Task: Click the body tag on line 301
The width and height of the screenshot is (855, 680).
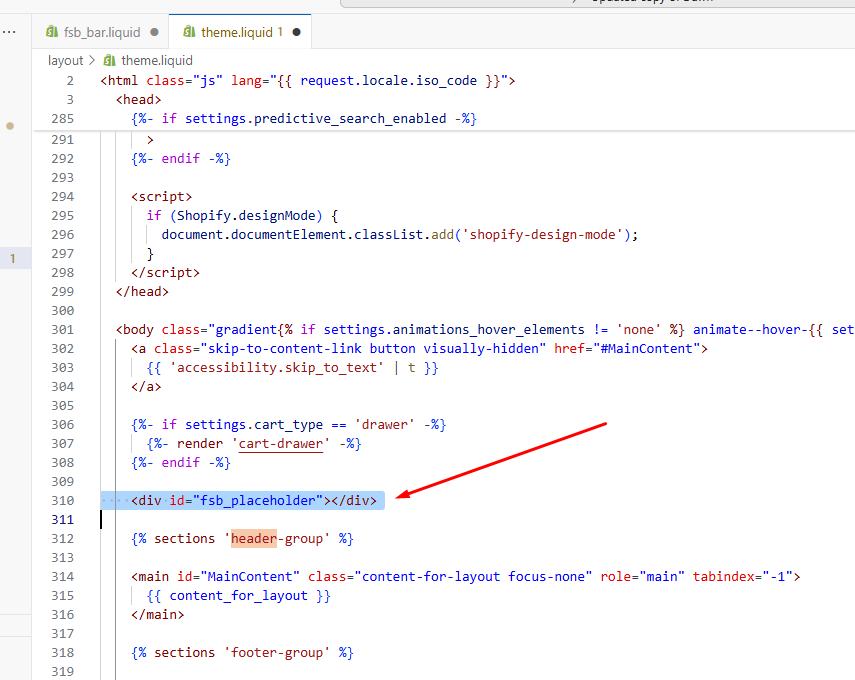Action: click(485, 329)
